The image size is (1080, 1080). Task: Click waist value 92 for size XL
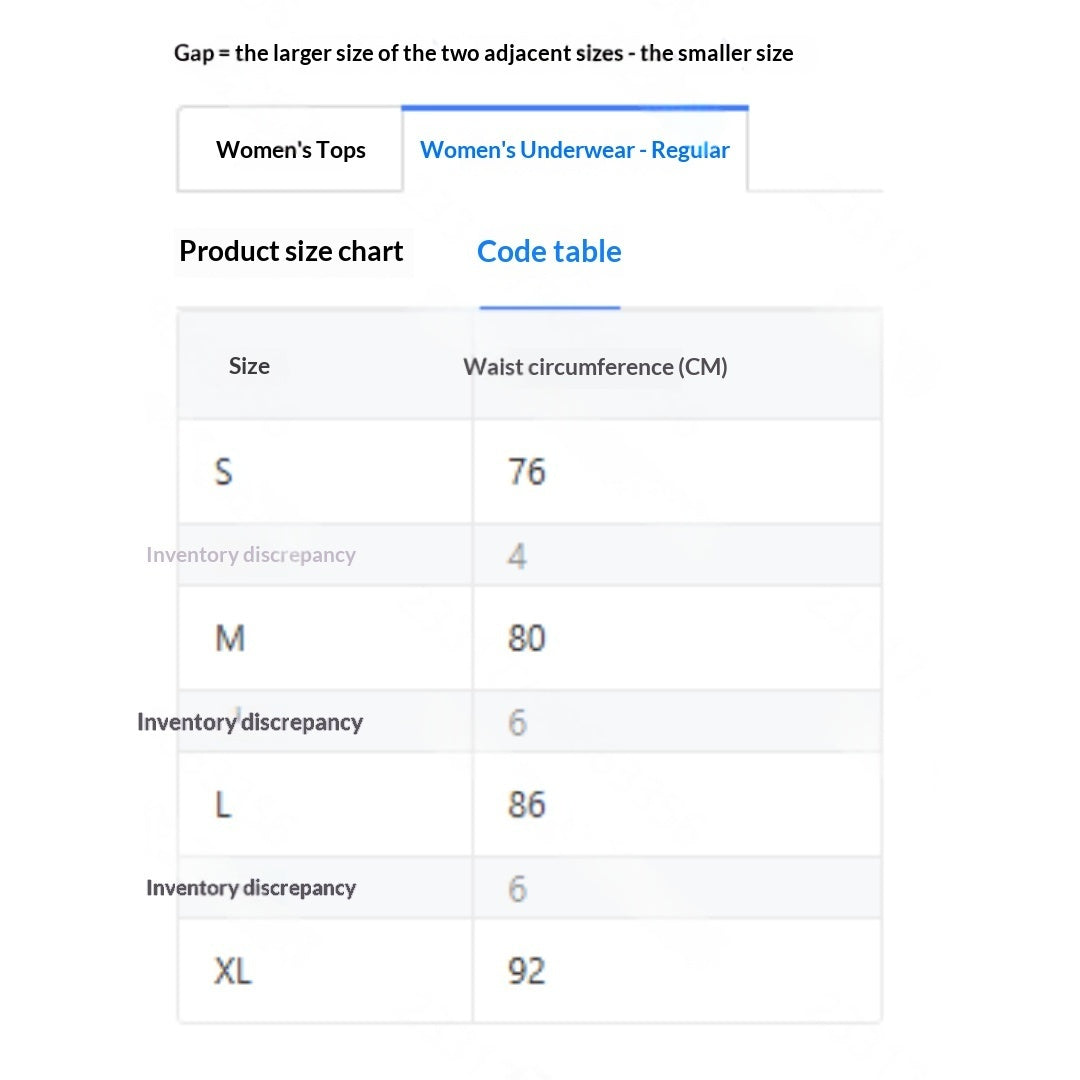click(x=527, y=970)
